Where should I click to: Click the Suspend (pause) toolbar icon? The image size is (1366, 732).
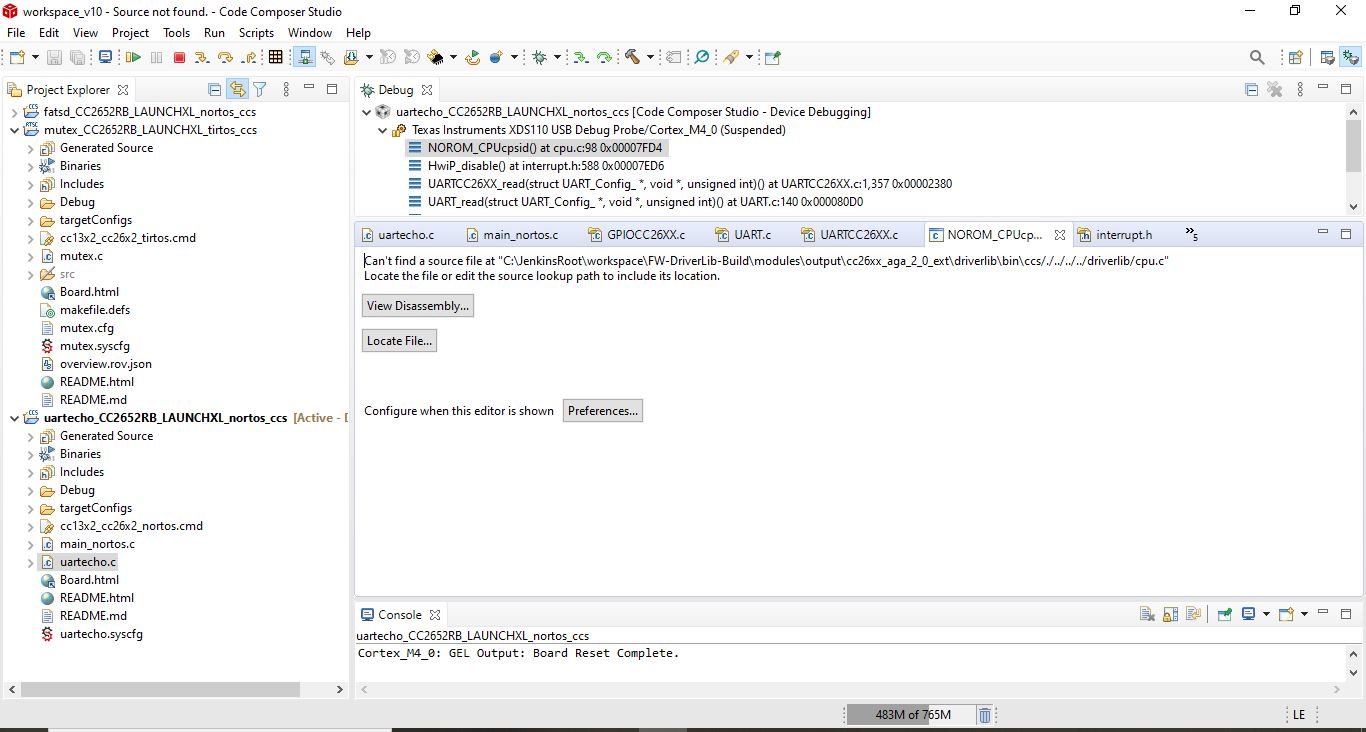[157, 58]
